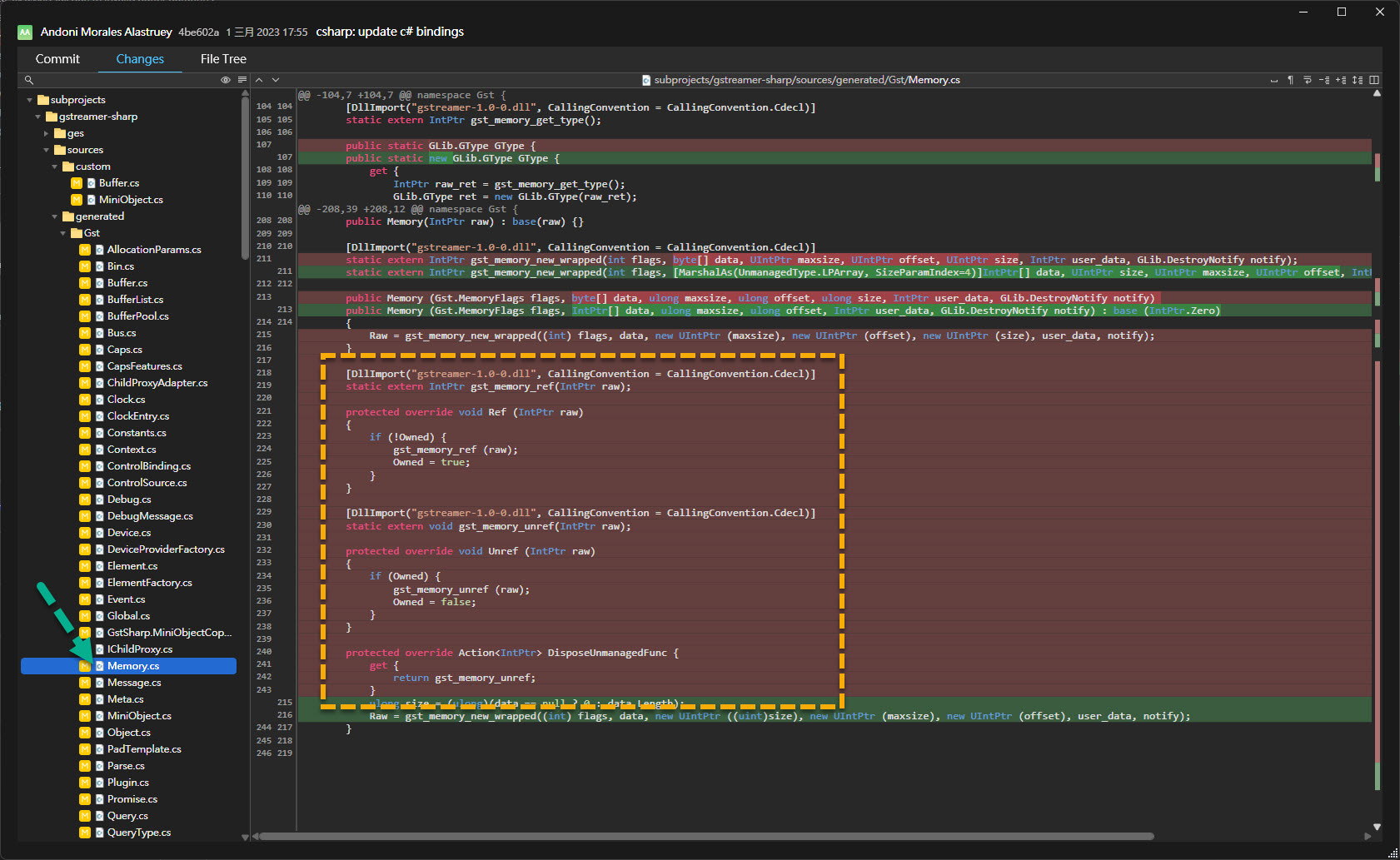
Task: Click the list view mode icon
Action: [x=242, y=80]
